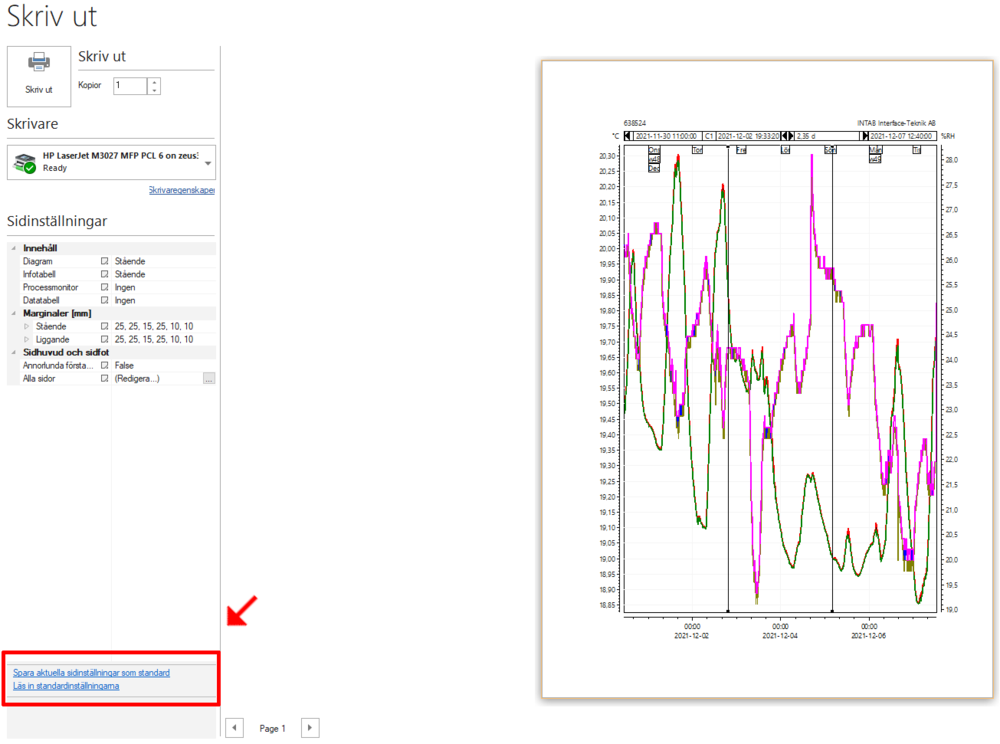Click the left arrow at chart start date
This screenshot has height=744, width=1000.
(x=628, y=136)
